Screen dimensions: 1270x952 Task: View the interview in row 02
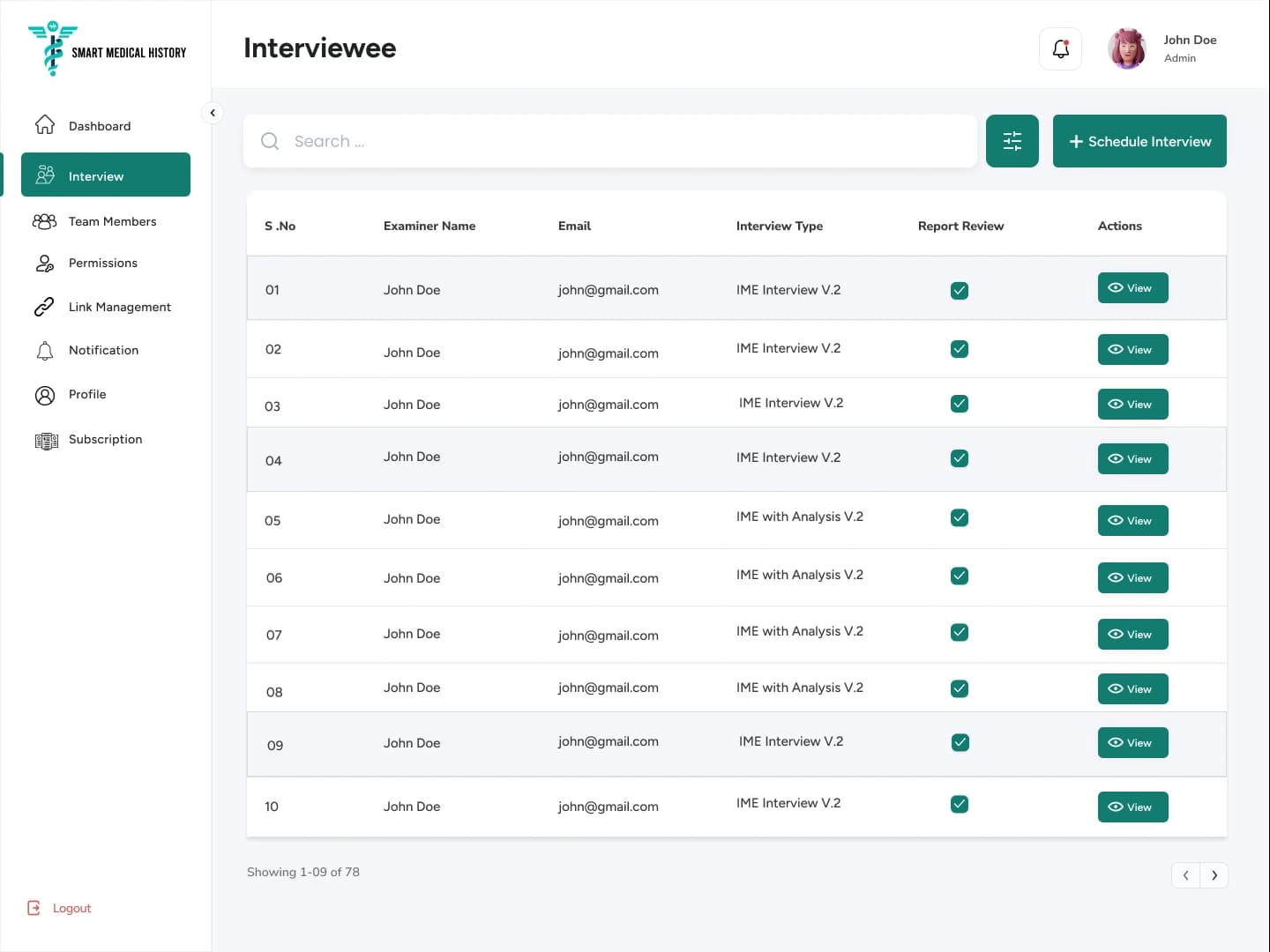click(1132, 349)
